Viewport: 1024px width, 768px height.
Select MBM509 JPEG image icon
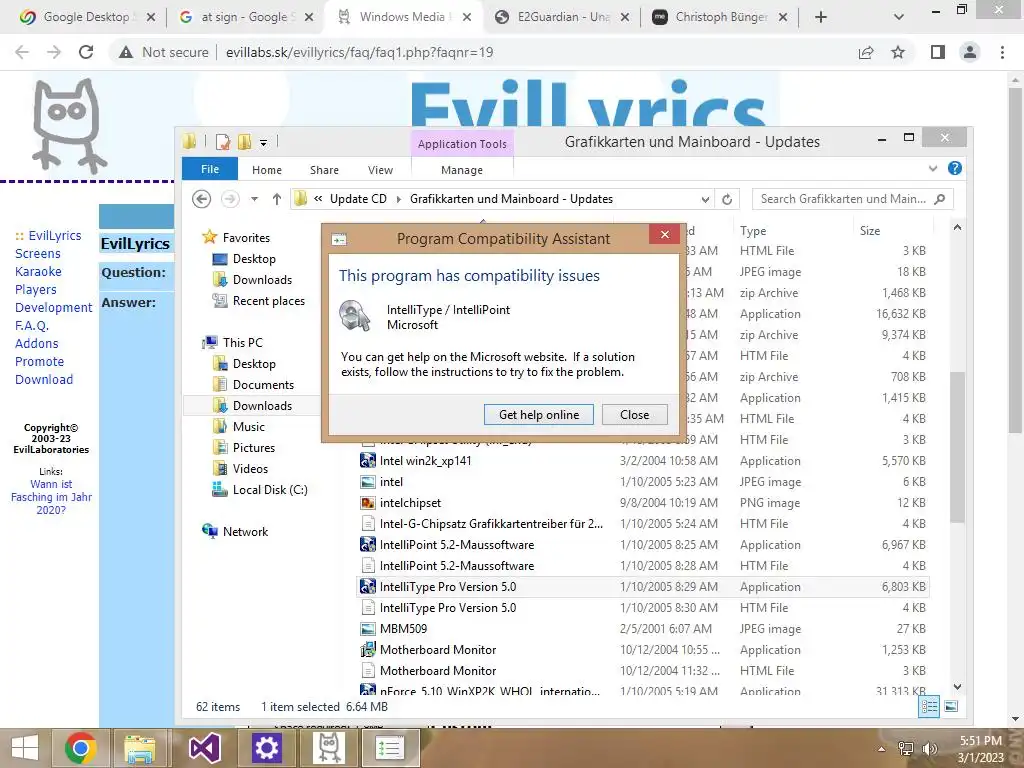[x=368, y=629]
